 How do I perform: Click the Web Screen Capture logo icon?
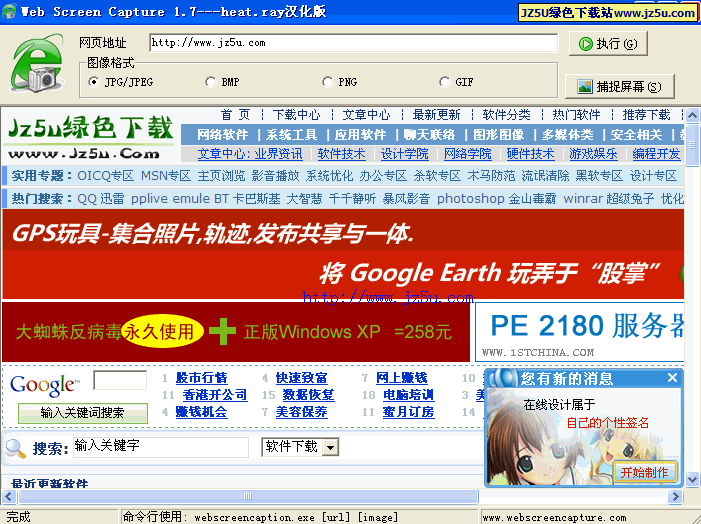coord(38,63)
